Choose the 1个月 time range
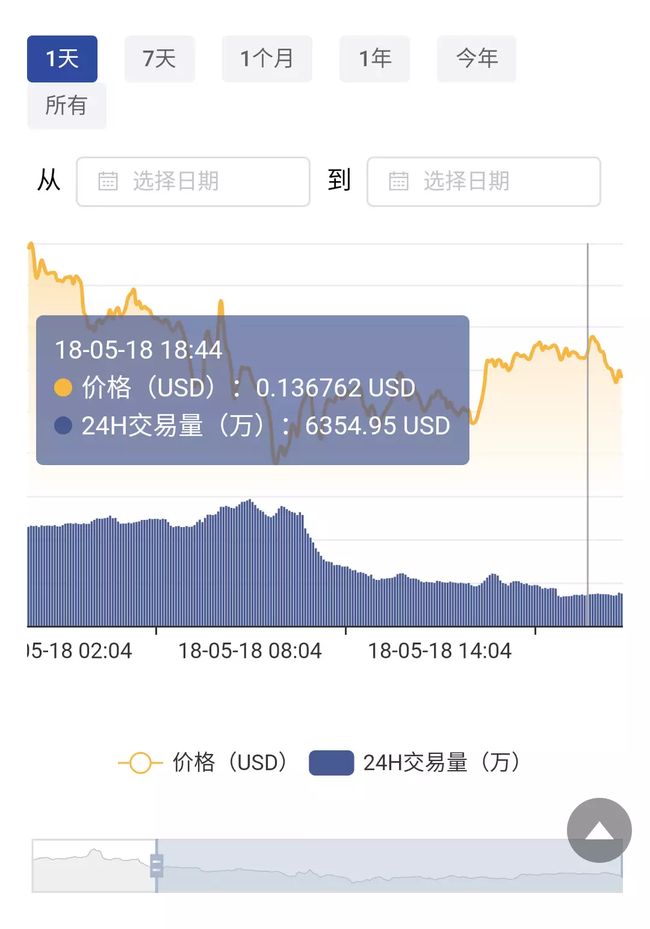 pos(267,59)
